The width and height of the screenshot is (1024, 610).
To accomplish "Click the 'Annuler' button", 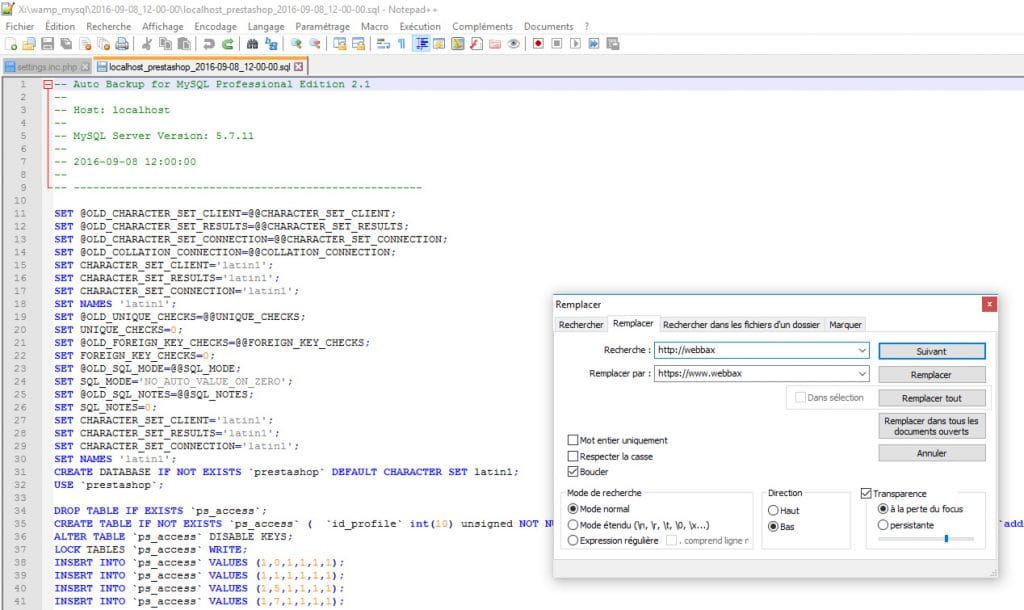I will [931, 453].
